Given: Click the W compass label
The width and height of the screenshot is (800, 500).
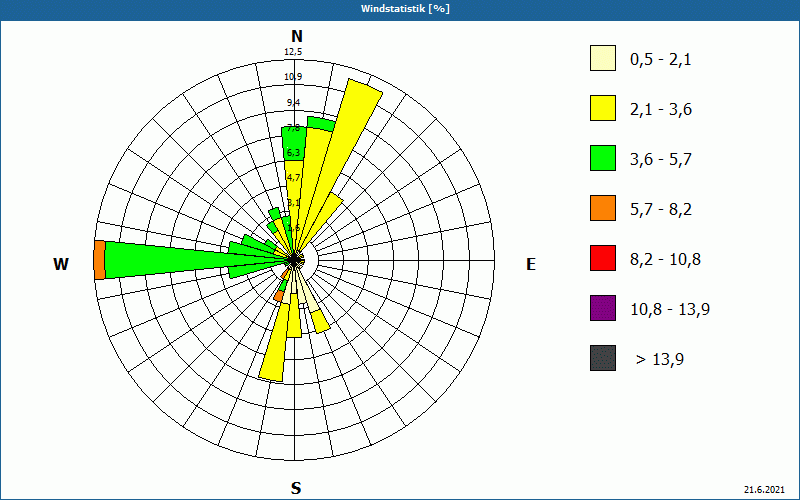Looking at the screenshot, I should 61,264.
